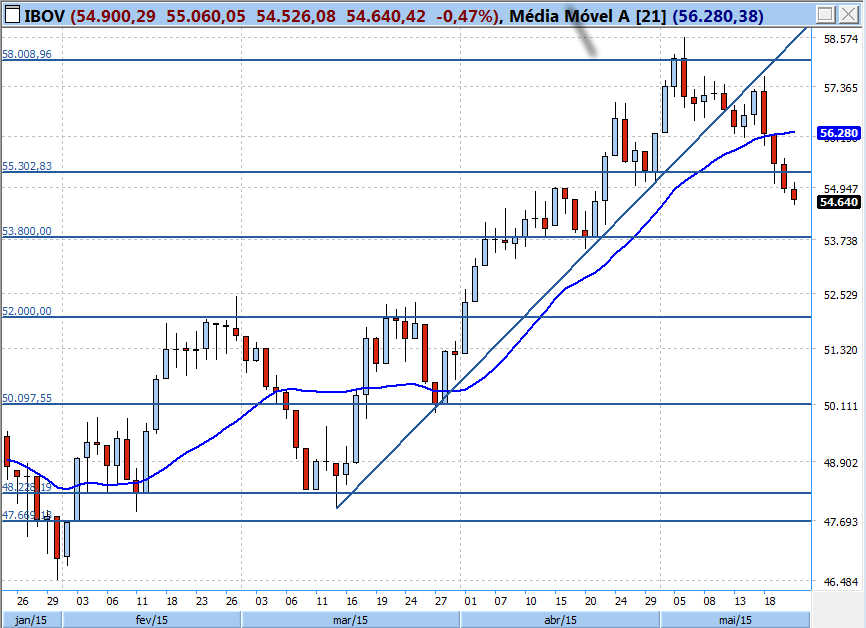The height and width of the screenshot is (628, 866).
Task: Click the black 54.640 current price tag
Action: [838, 202]
